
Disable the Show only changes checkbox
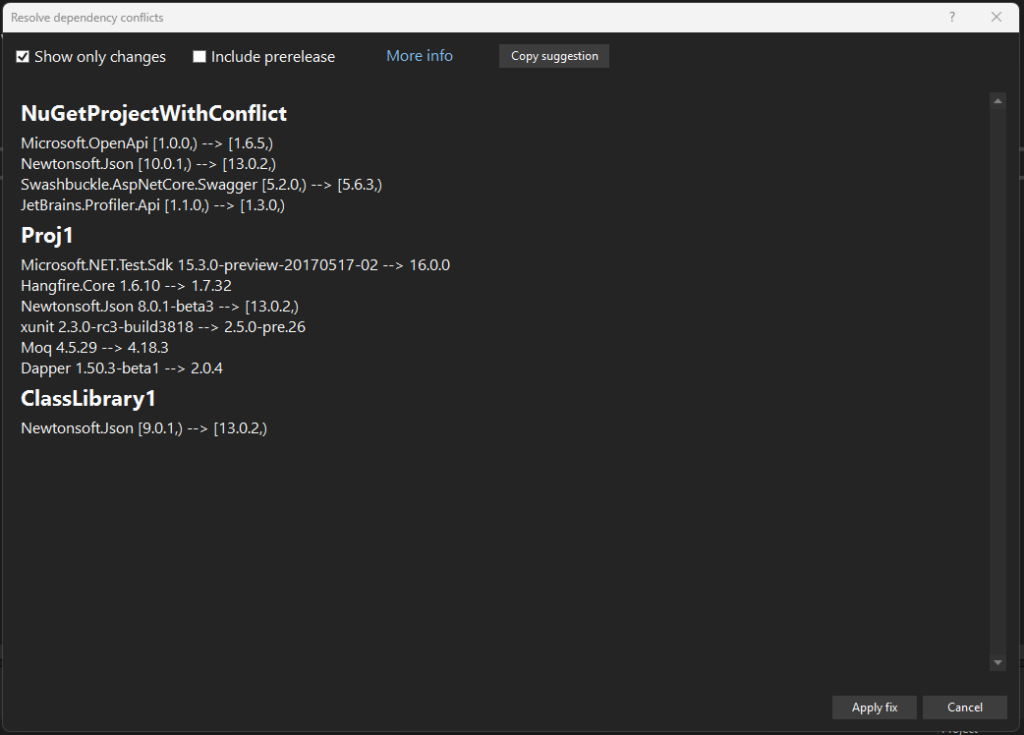point(22,56)
